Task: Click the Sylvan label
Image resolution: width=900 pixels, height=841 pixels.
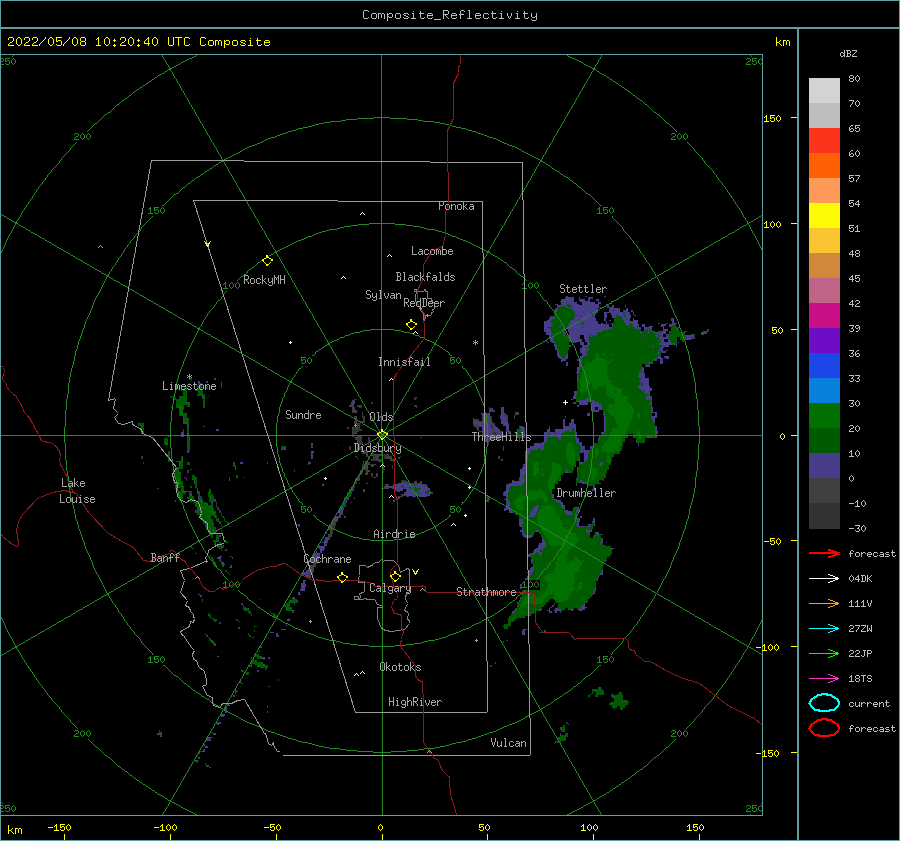Action: 383,295
